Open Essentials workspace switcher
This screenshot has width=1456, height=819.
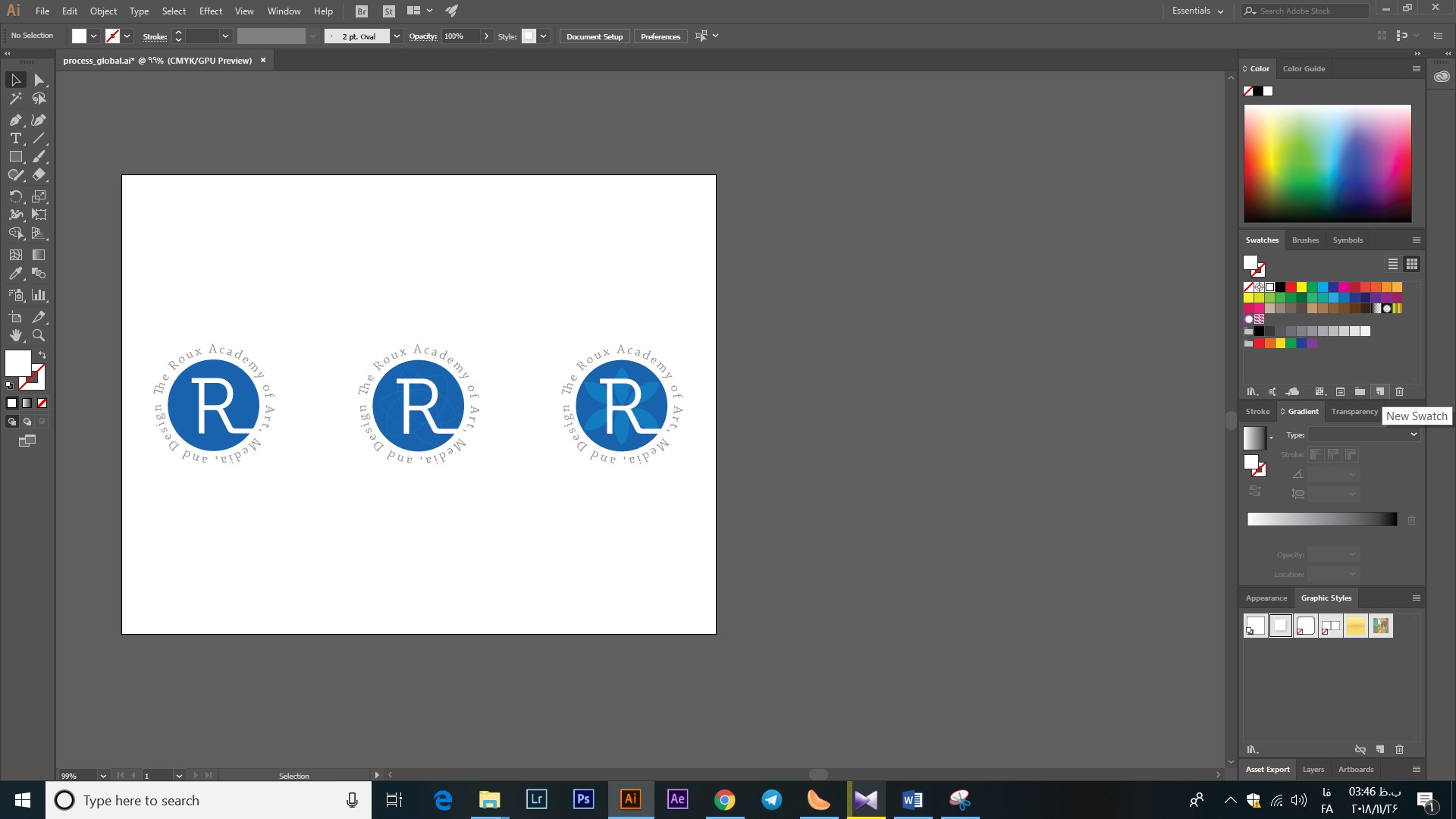[1197, 11]
